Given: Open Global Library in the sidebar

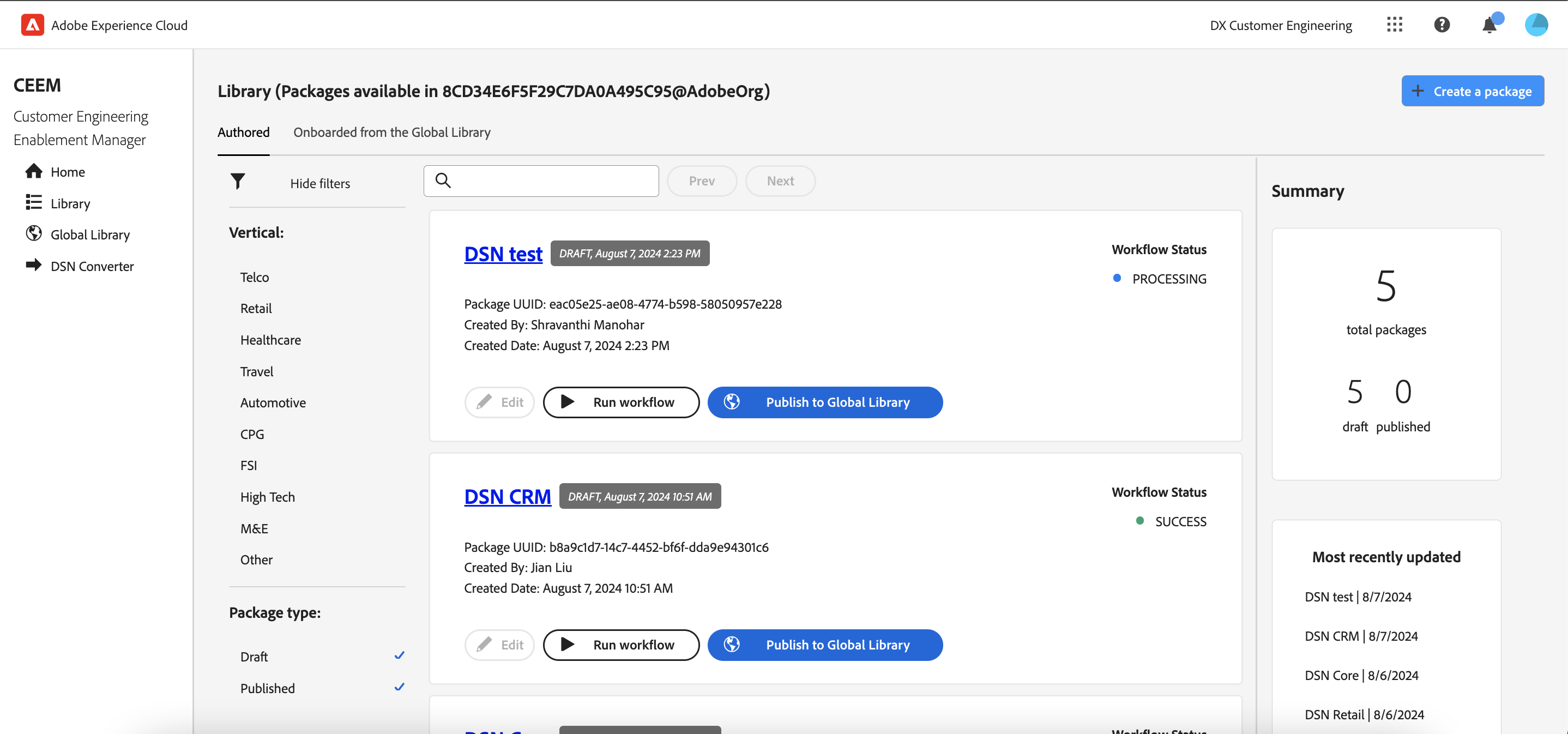Looking at the screenshot, I should coord(90,234).
